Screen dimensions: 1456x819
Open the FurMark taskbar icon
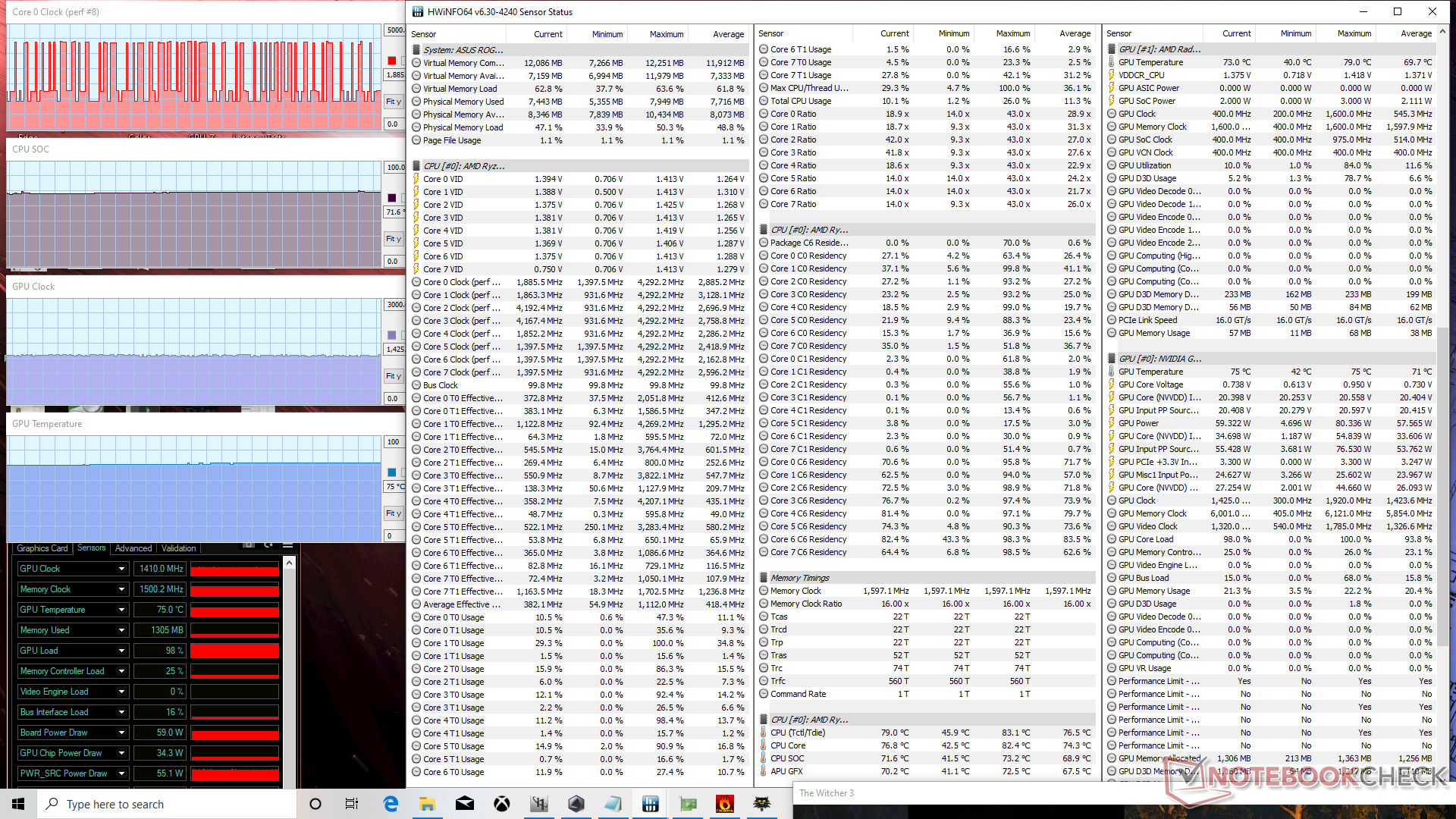pyautogui.click(x=725, y=804)
